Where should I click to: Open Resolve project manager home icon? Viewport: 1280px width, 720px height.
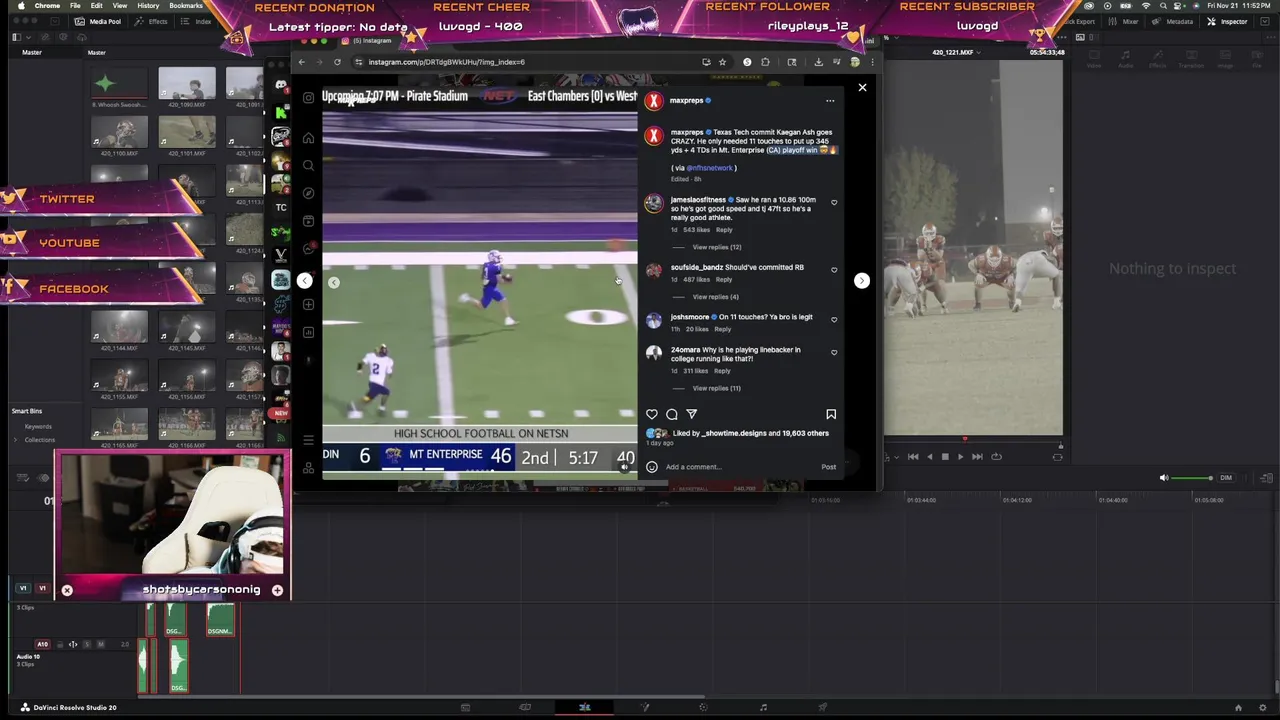1238,707
